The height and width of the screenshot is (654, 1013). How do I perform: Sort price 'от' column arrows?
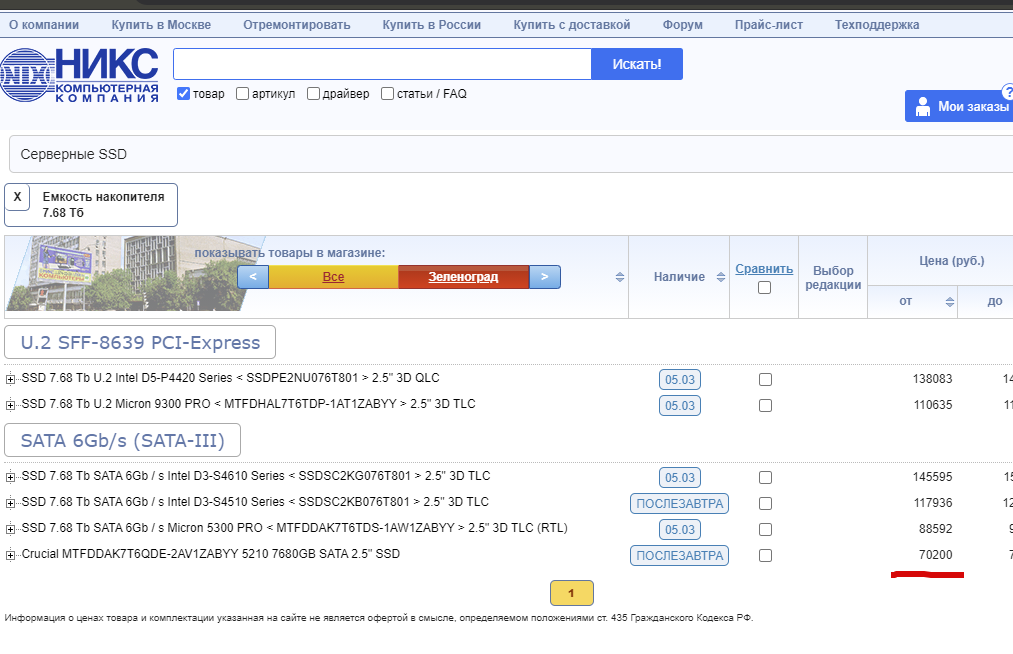950,302
